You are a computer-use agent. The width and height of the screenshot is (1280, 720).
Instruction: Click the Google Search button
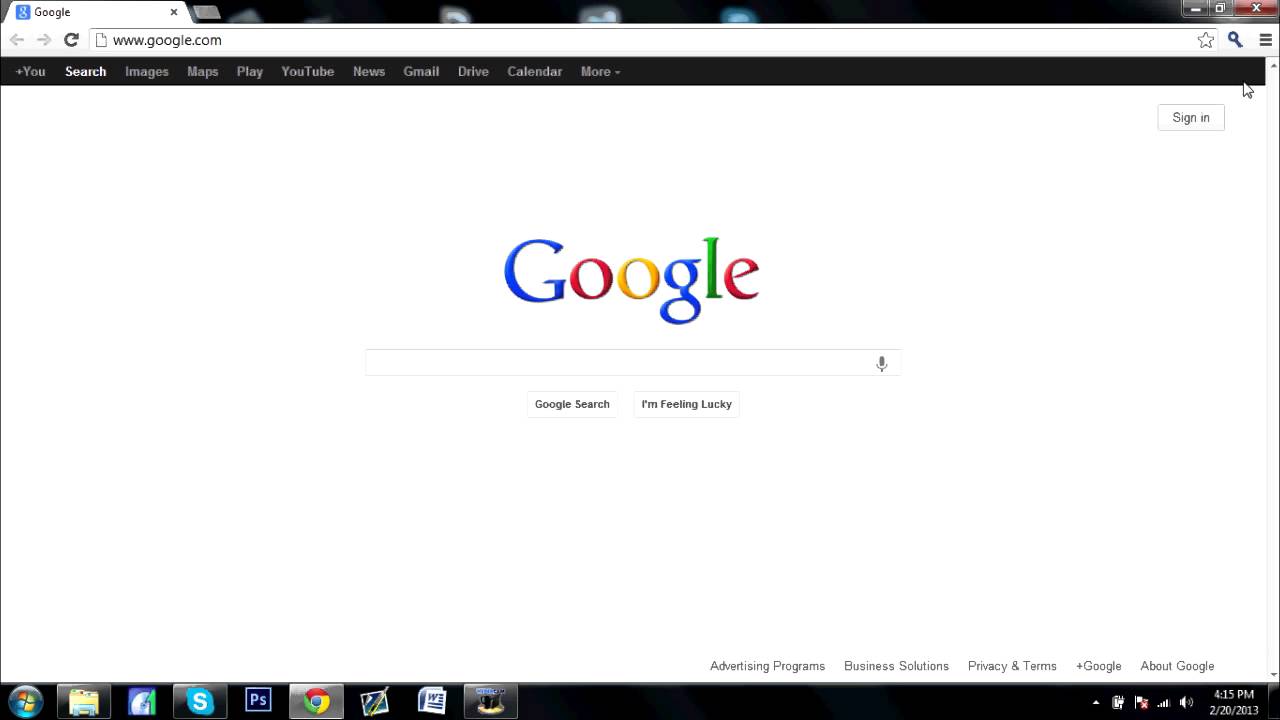[572, 404]
